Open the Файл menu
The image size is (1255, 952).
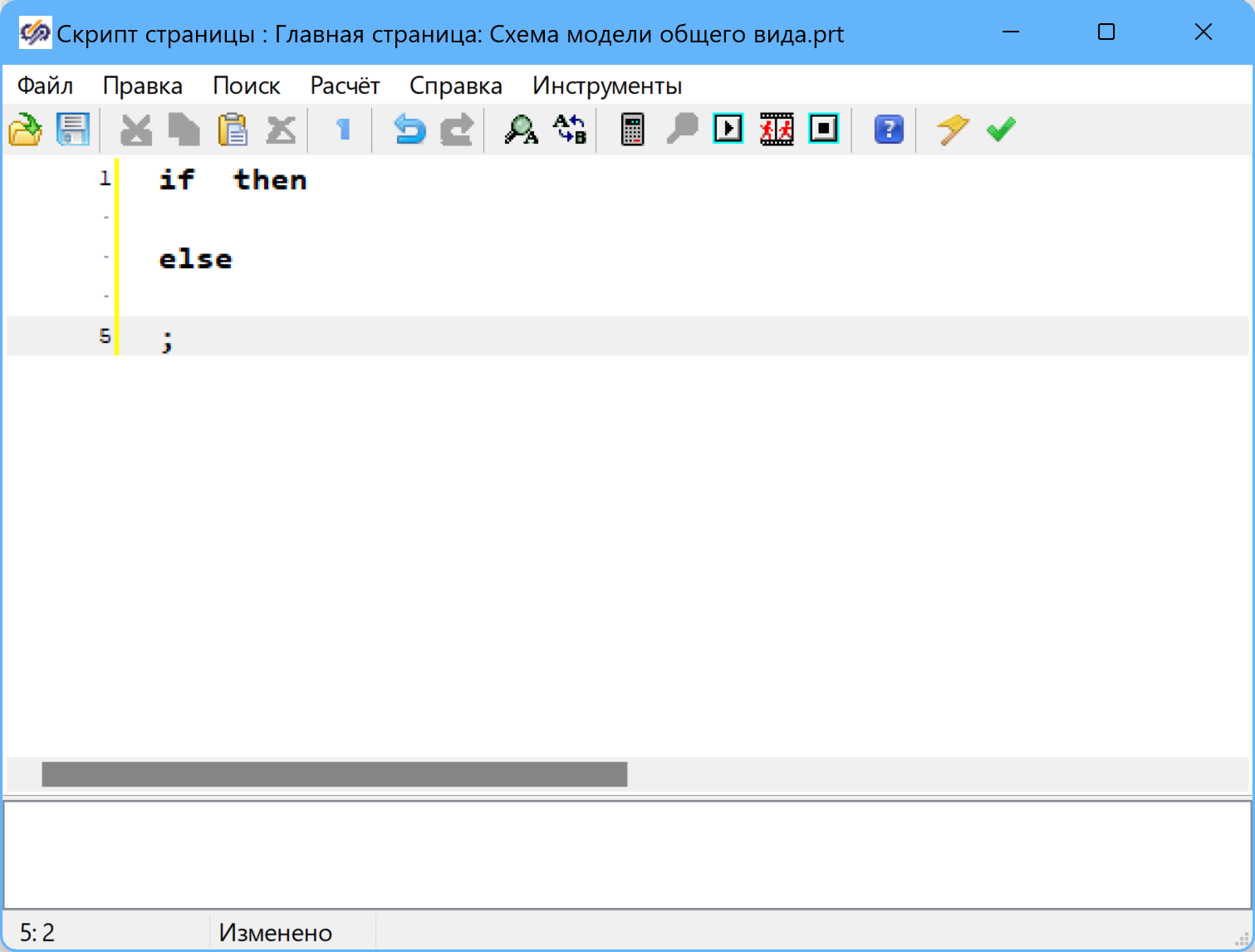(45, 86)
